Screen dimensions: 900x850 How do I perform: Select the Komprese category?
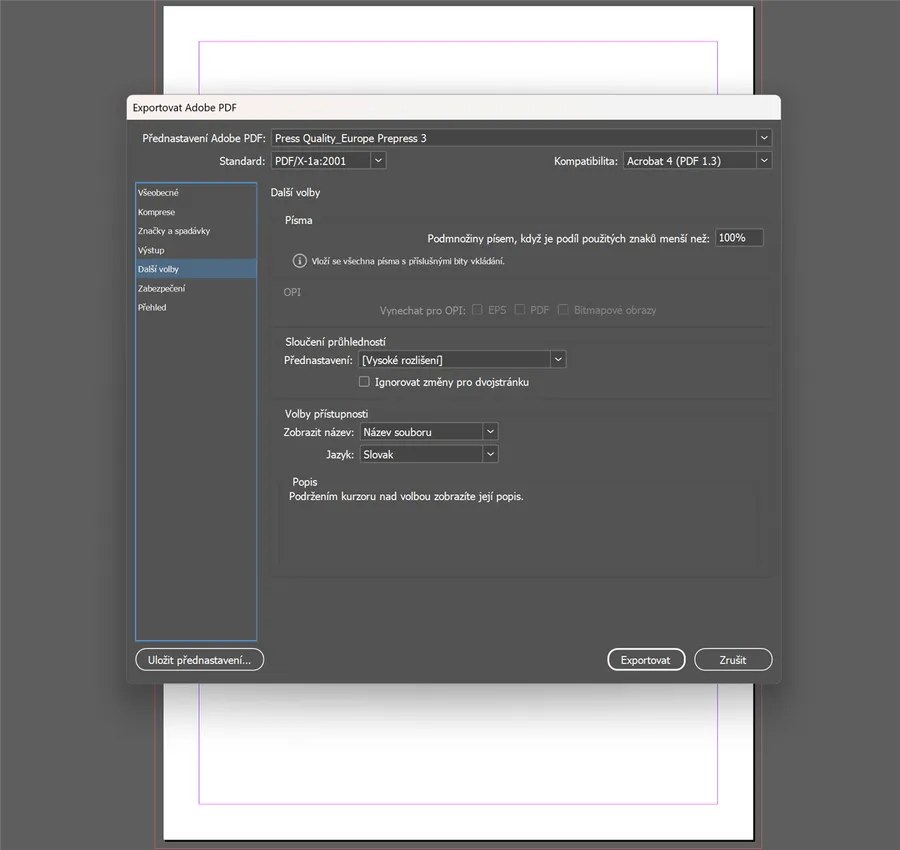pyautogui.click(x=196, y=212)
